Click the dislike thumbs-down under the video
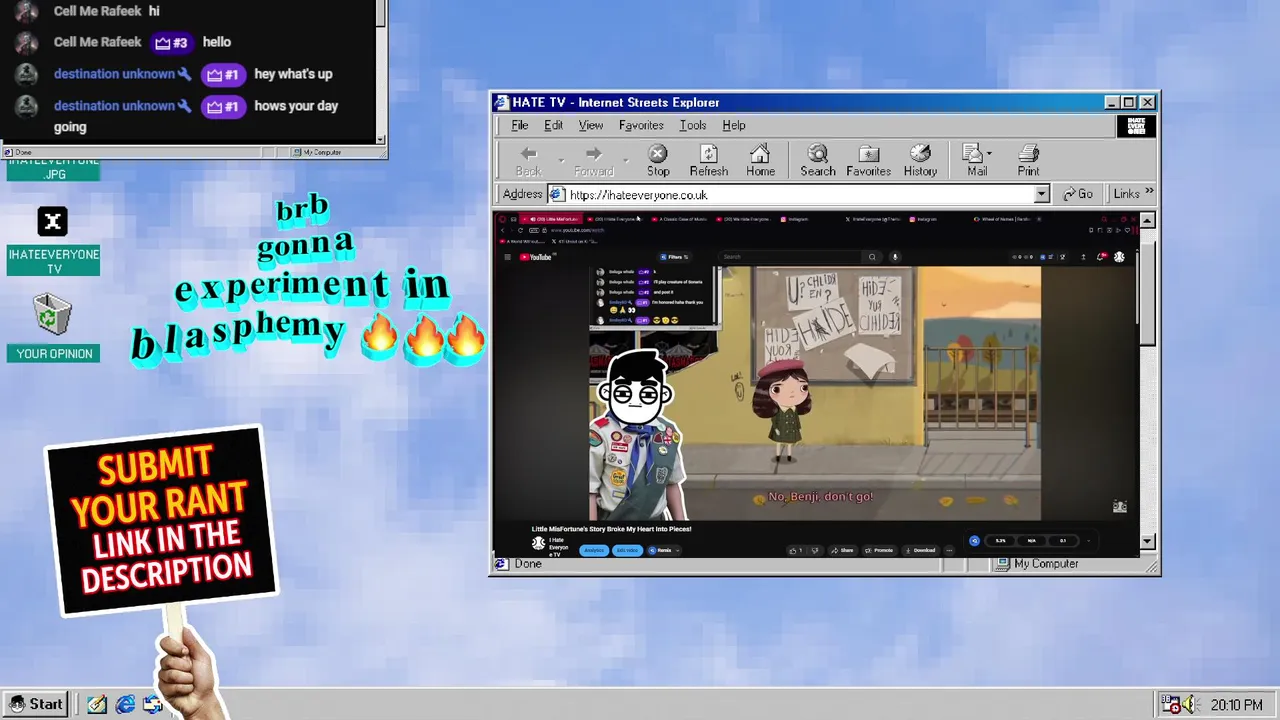This screenshot has height=720, width=1280. (815, 550)
